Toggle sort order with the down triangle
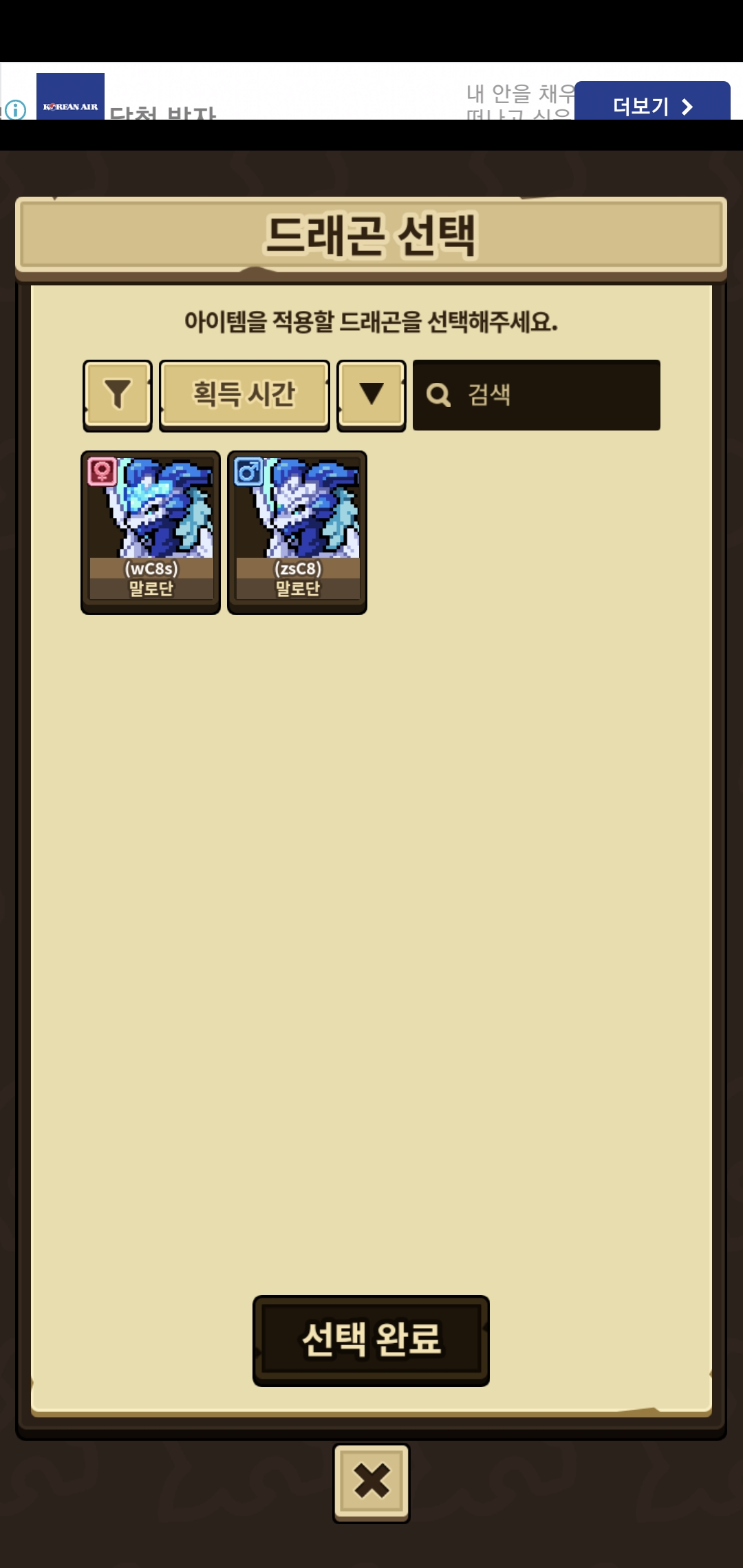743x1568 pixels. (x=371, y=395)
